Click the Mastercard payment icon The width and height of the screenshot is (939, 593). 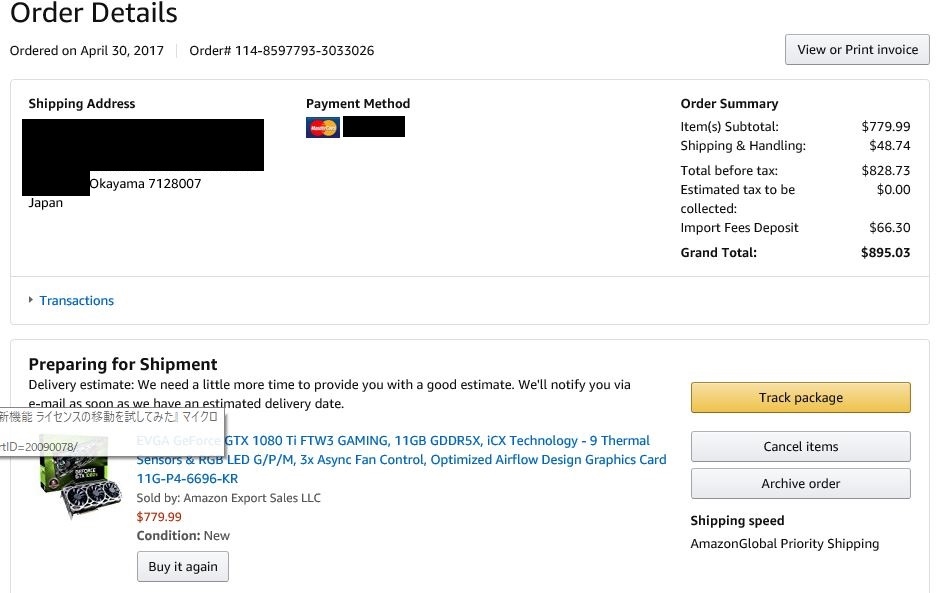tap(323, 127)
